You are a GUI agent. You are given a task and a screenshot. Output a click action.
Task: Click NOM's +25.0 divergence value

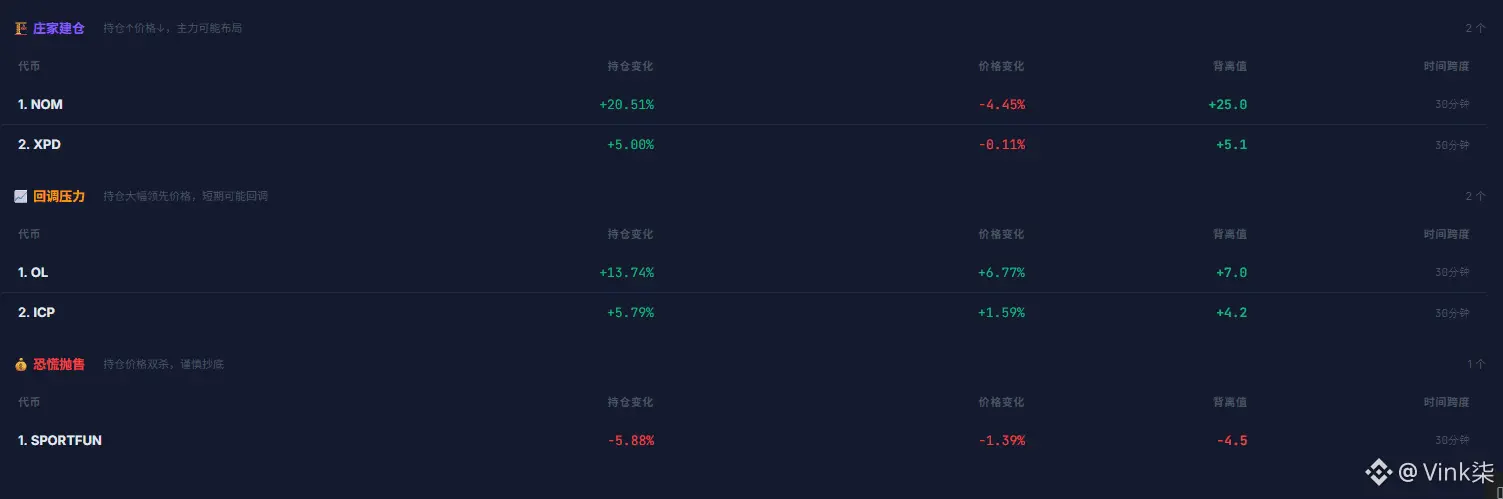[x=1227, y=104]
